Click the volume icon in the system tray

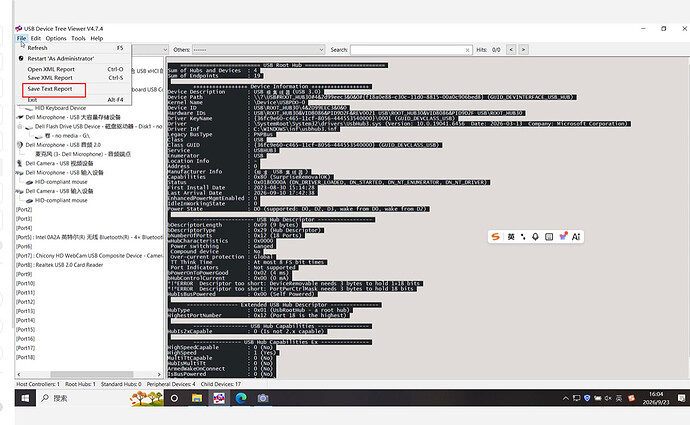[608, 398]
